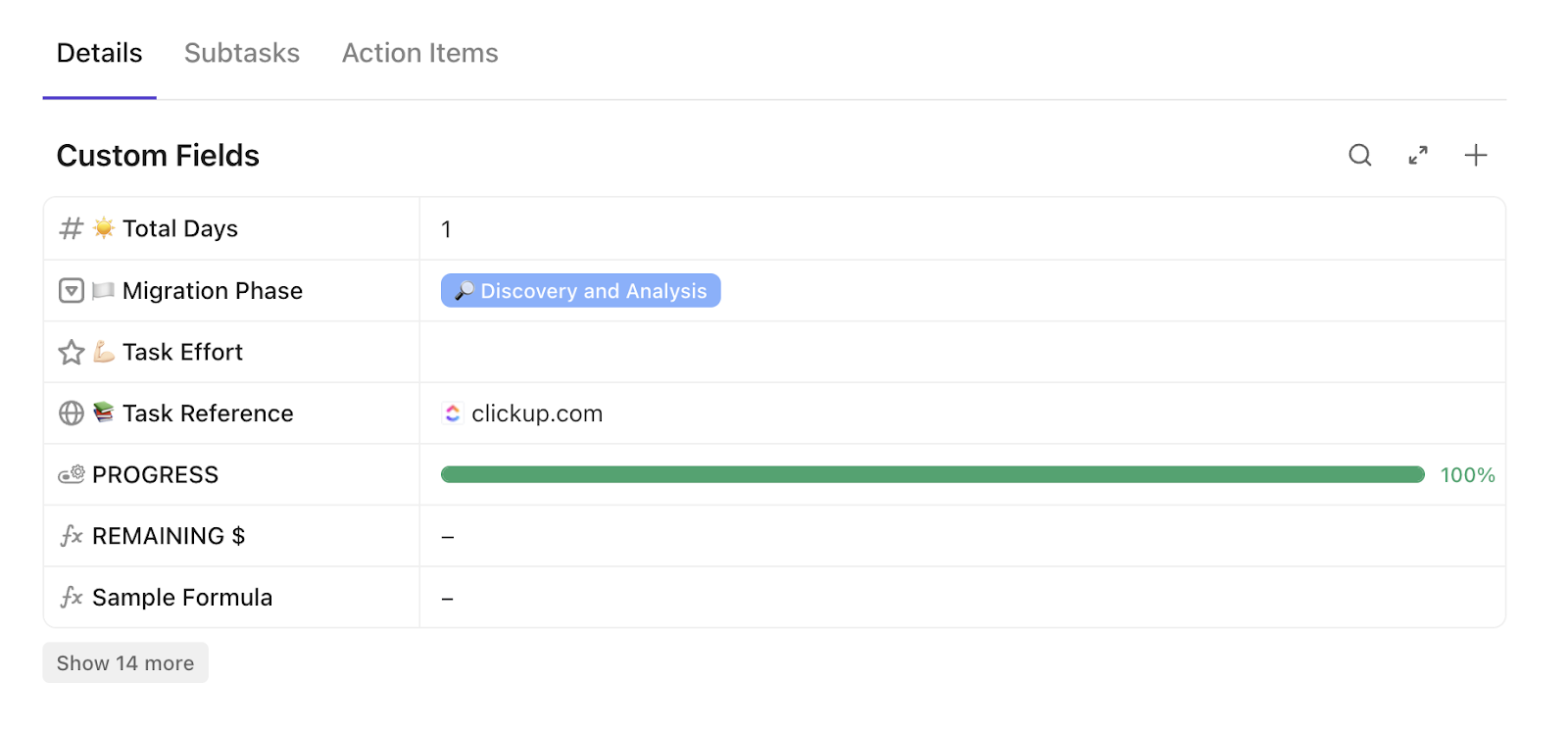
Task: Search custom fields with magnifier icon
Action: click(x=1359, y=155)
